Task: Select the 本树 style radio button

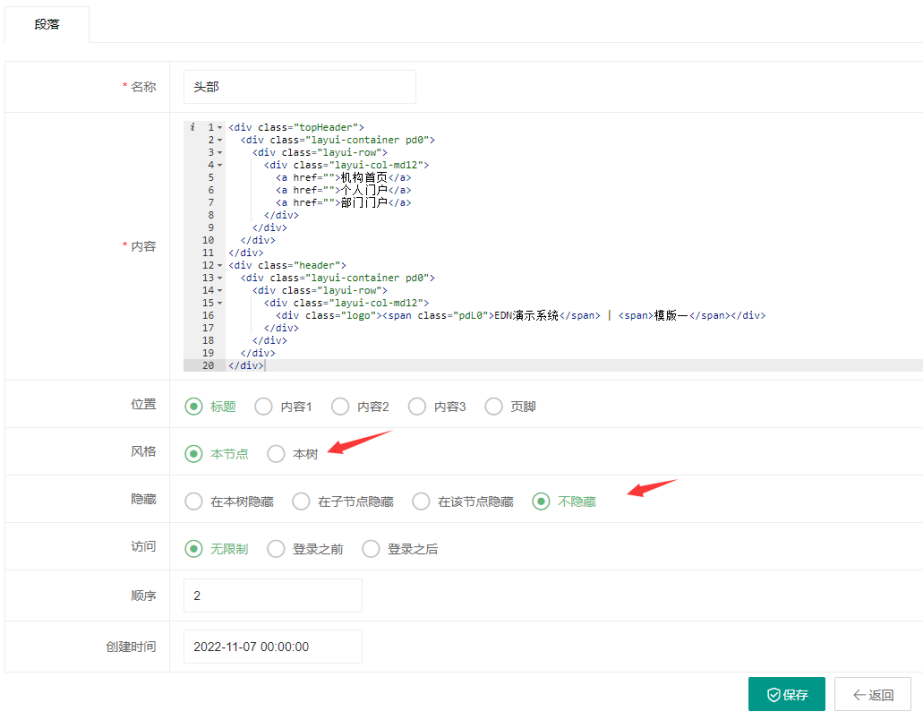Action: point(276,454)
